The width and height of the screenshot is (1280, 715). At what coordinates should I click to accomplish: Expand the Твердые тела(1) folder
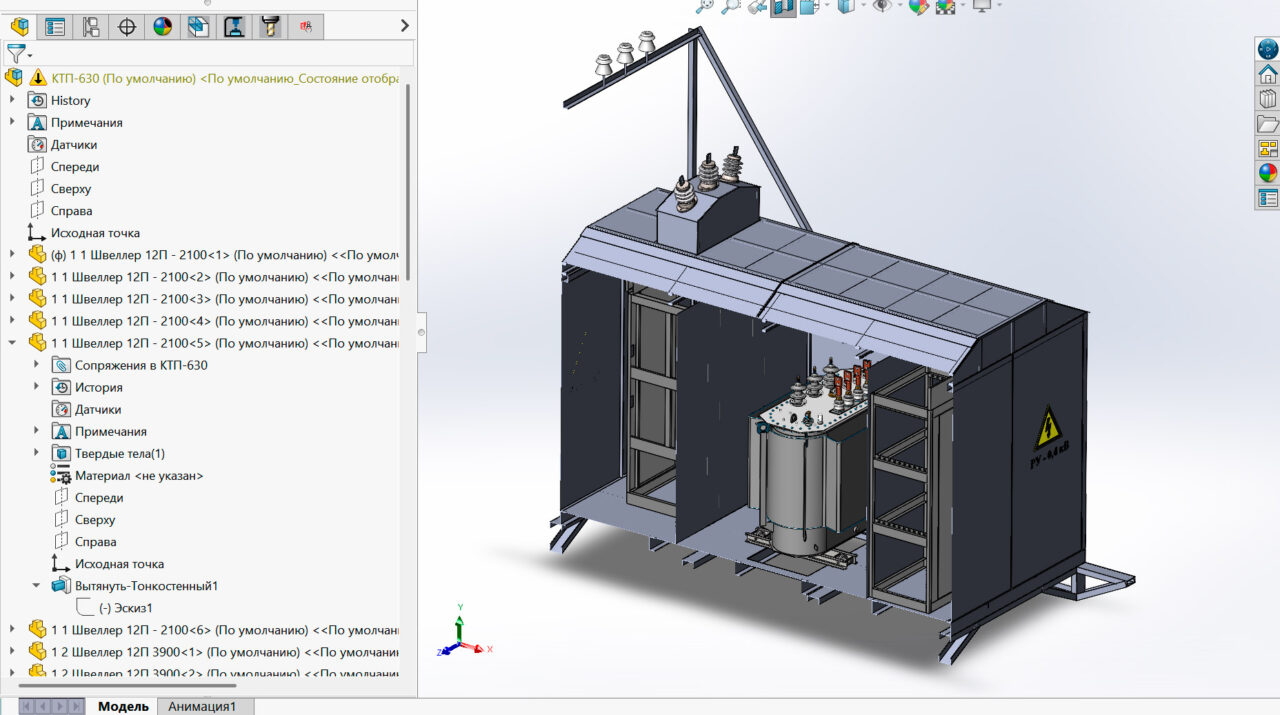coord(36,453)
